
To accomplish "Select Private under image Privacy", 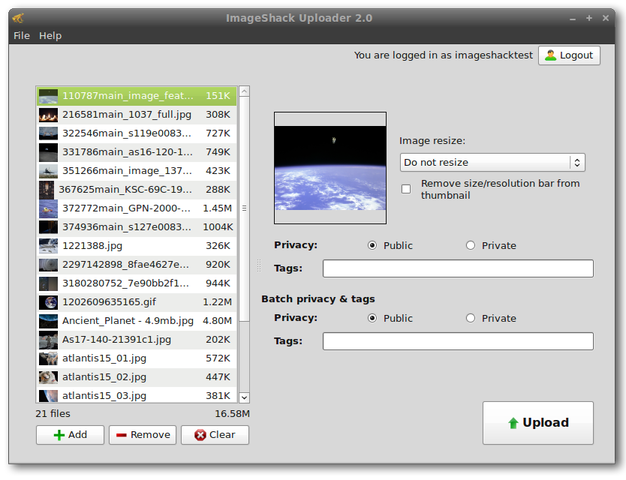I will pyautogui.click(x=471, y=245).
